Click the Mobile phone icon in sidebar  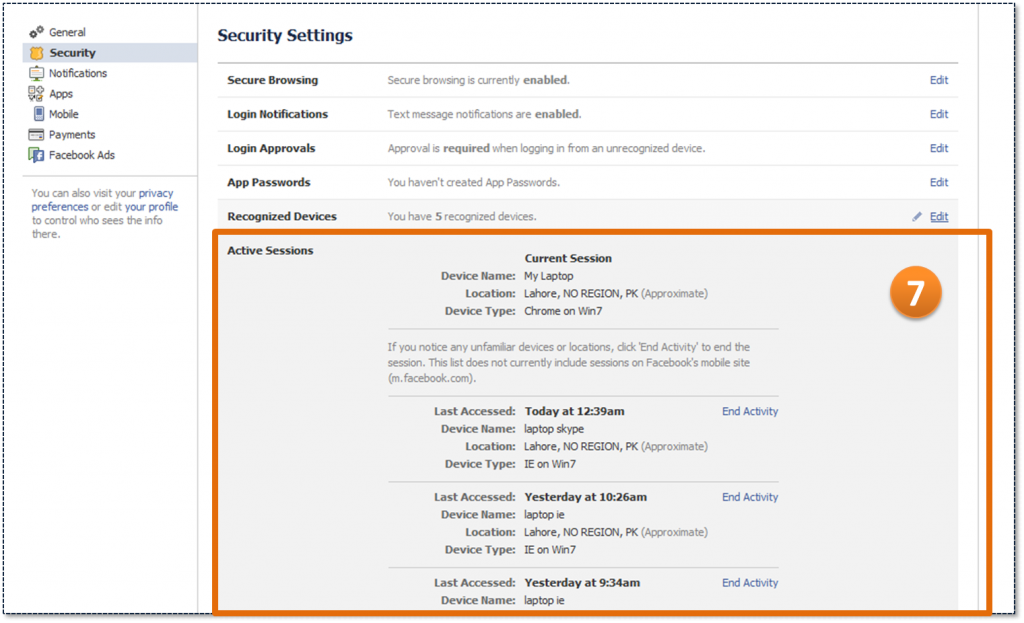pyautogui.click(x=39, y=114)
